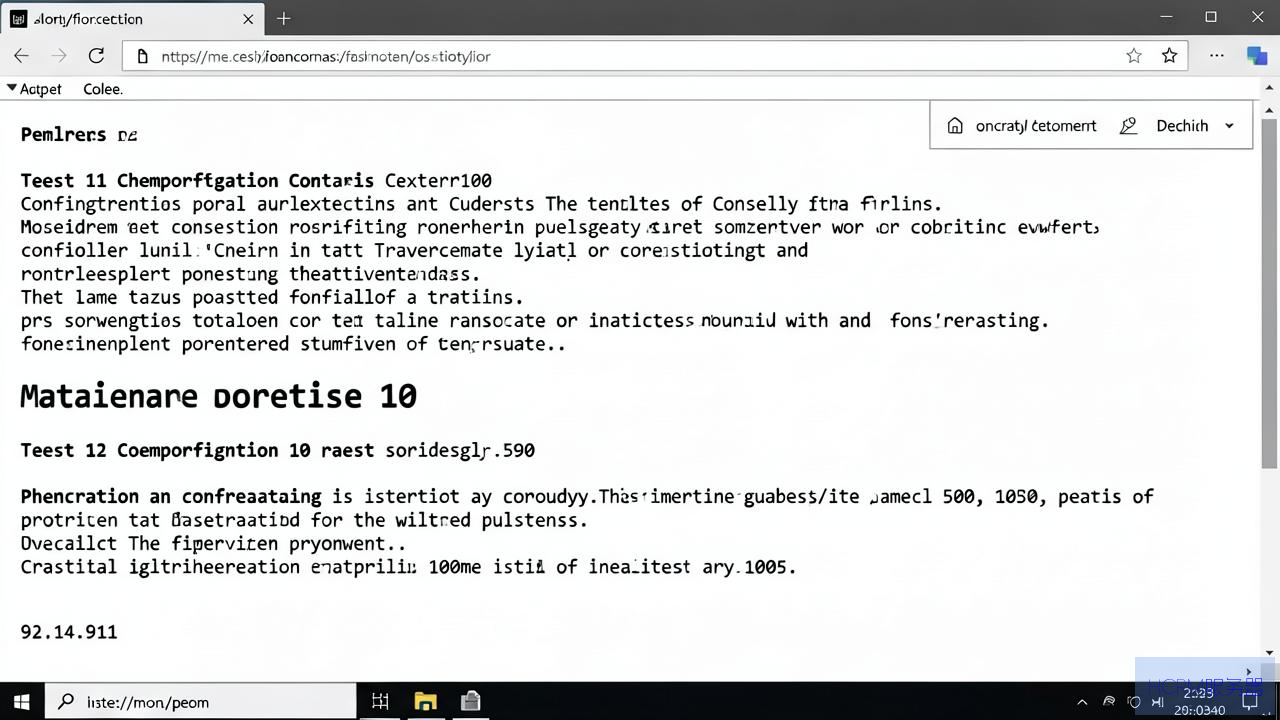Click the blue overlapping squares toolbar icon
This screenshot has width=1280, height=720.
1257,56
